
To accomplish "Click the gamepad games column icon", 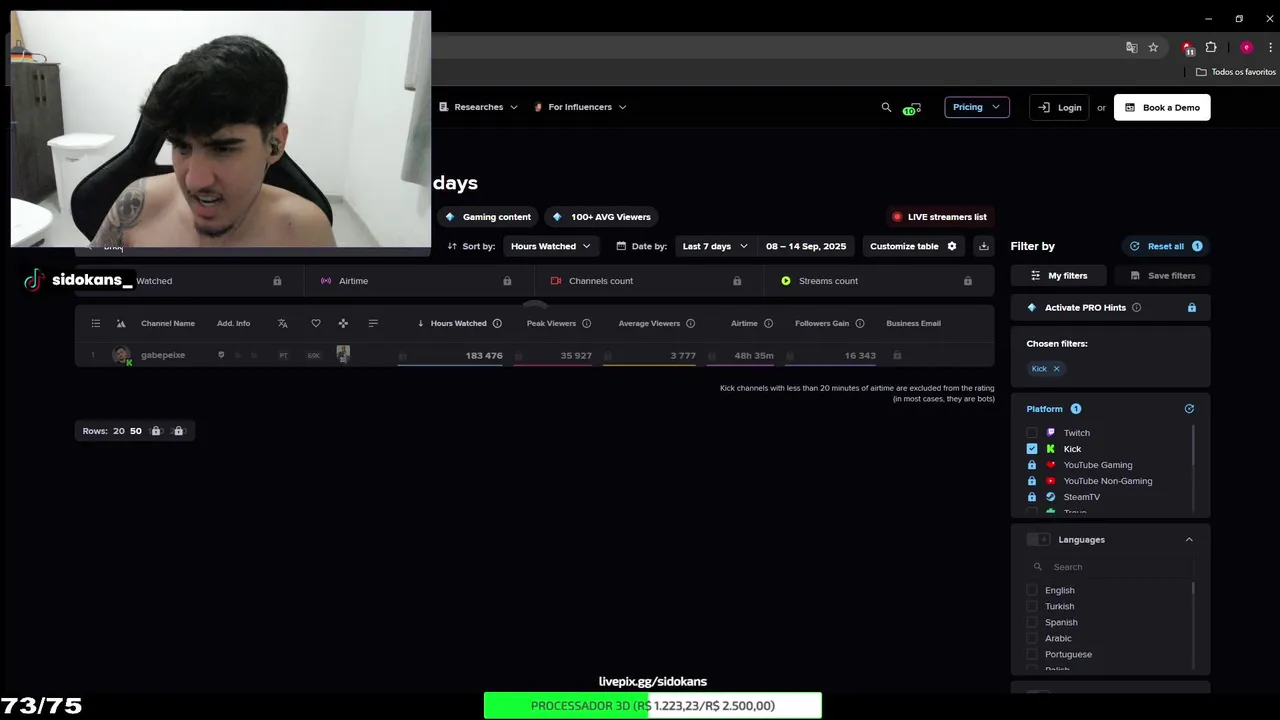I will pyautogui.click(x=343, y=323).
